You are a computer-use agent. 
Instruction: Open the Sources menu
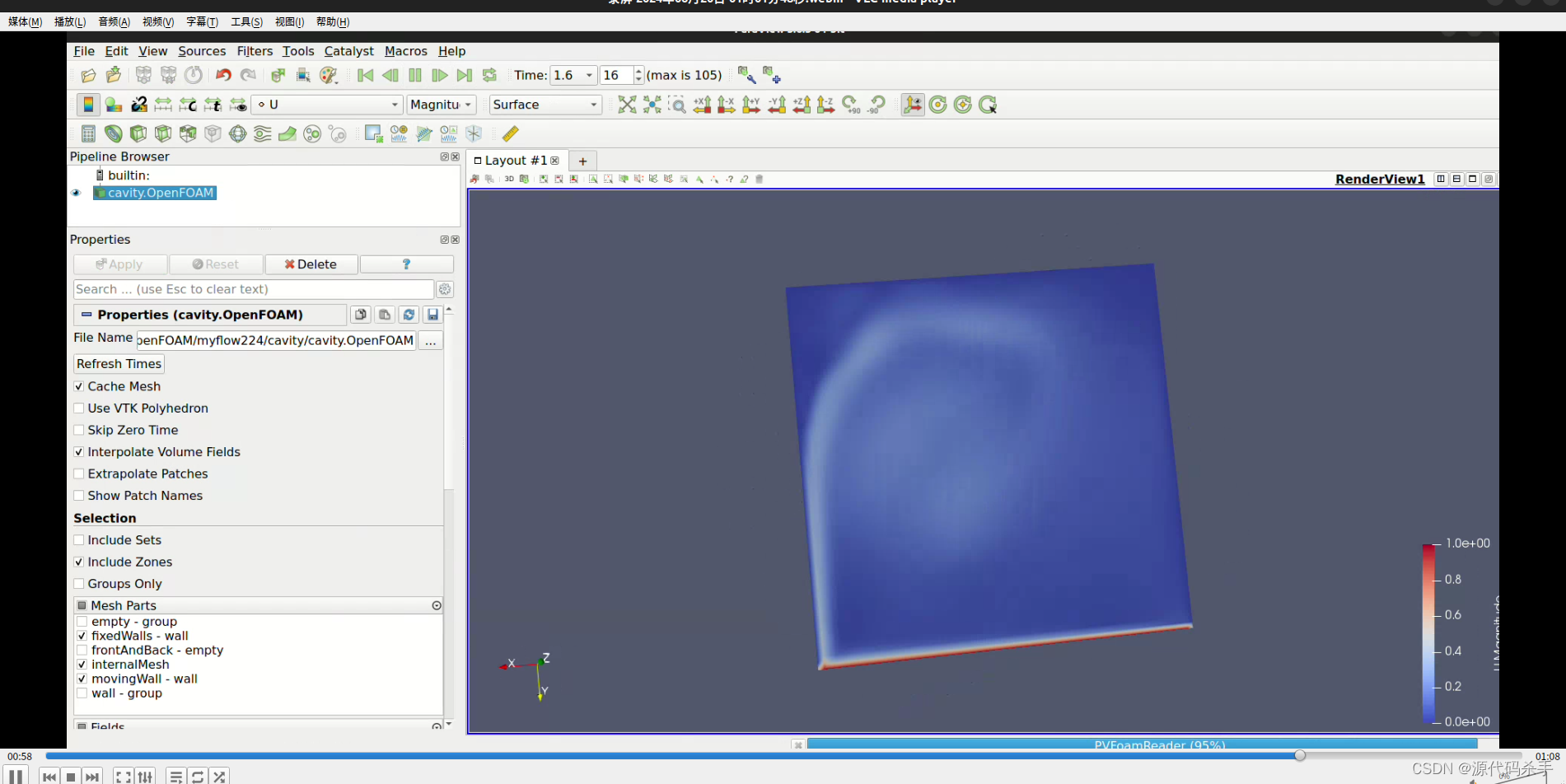[202, 51]
